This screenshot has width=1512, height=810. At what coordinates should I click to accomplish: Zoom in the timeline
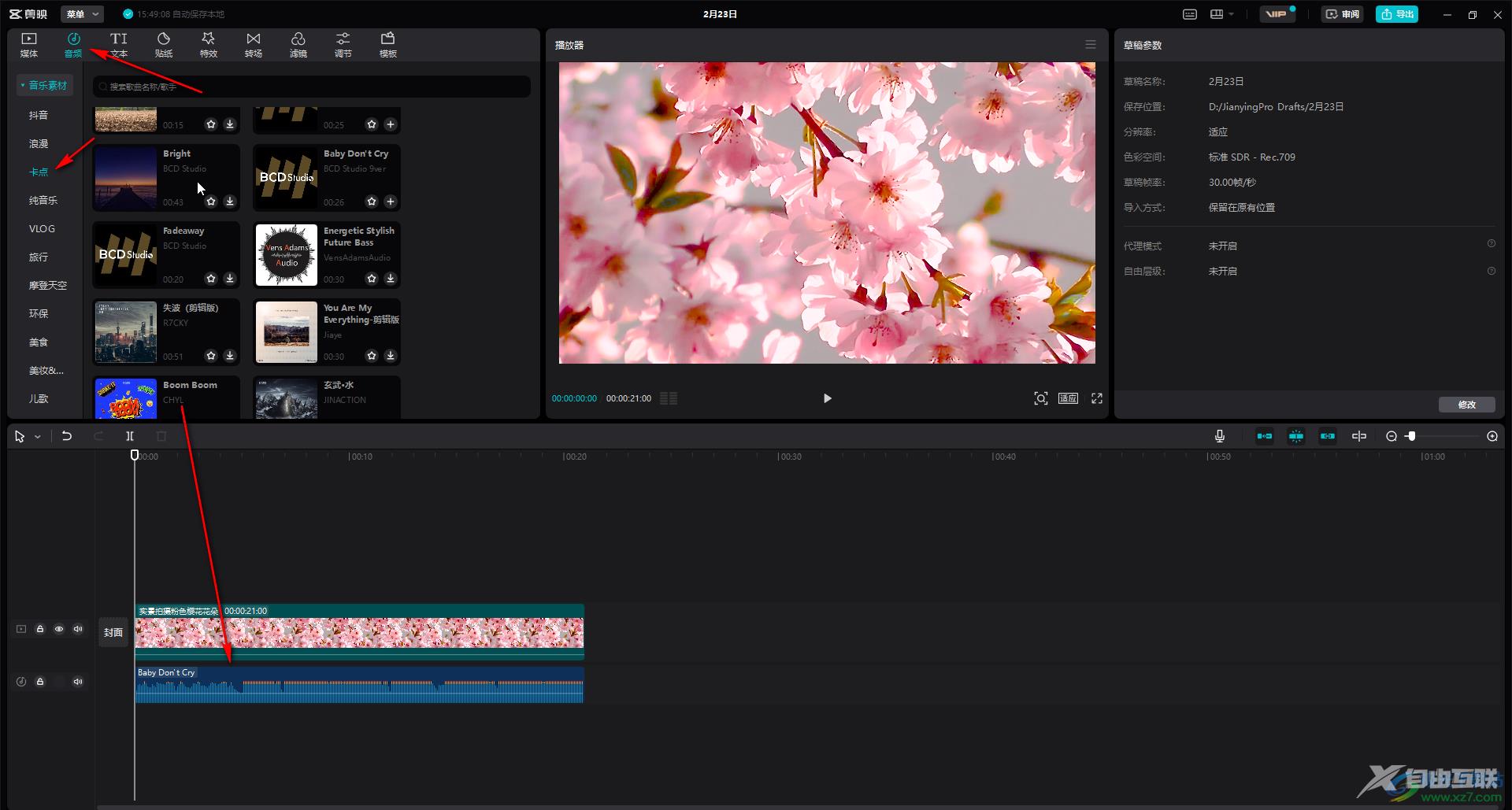1492,436
